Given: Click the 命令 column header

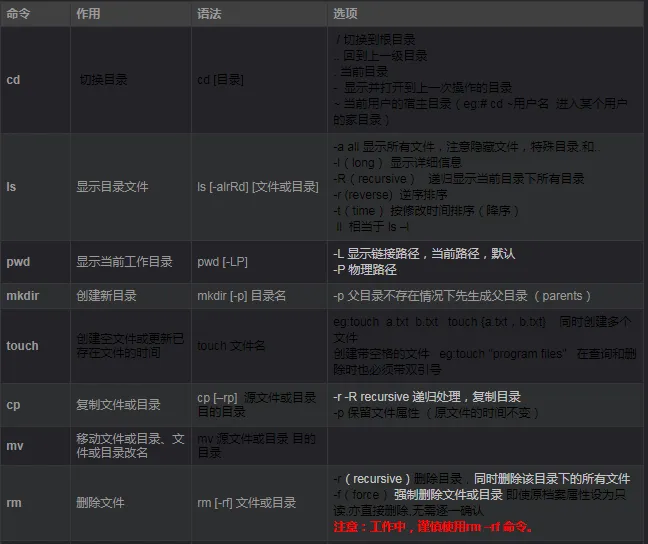Looking at the screenshot, I should pyautogui.click(x=35, y=14).
